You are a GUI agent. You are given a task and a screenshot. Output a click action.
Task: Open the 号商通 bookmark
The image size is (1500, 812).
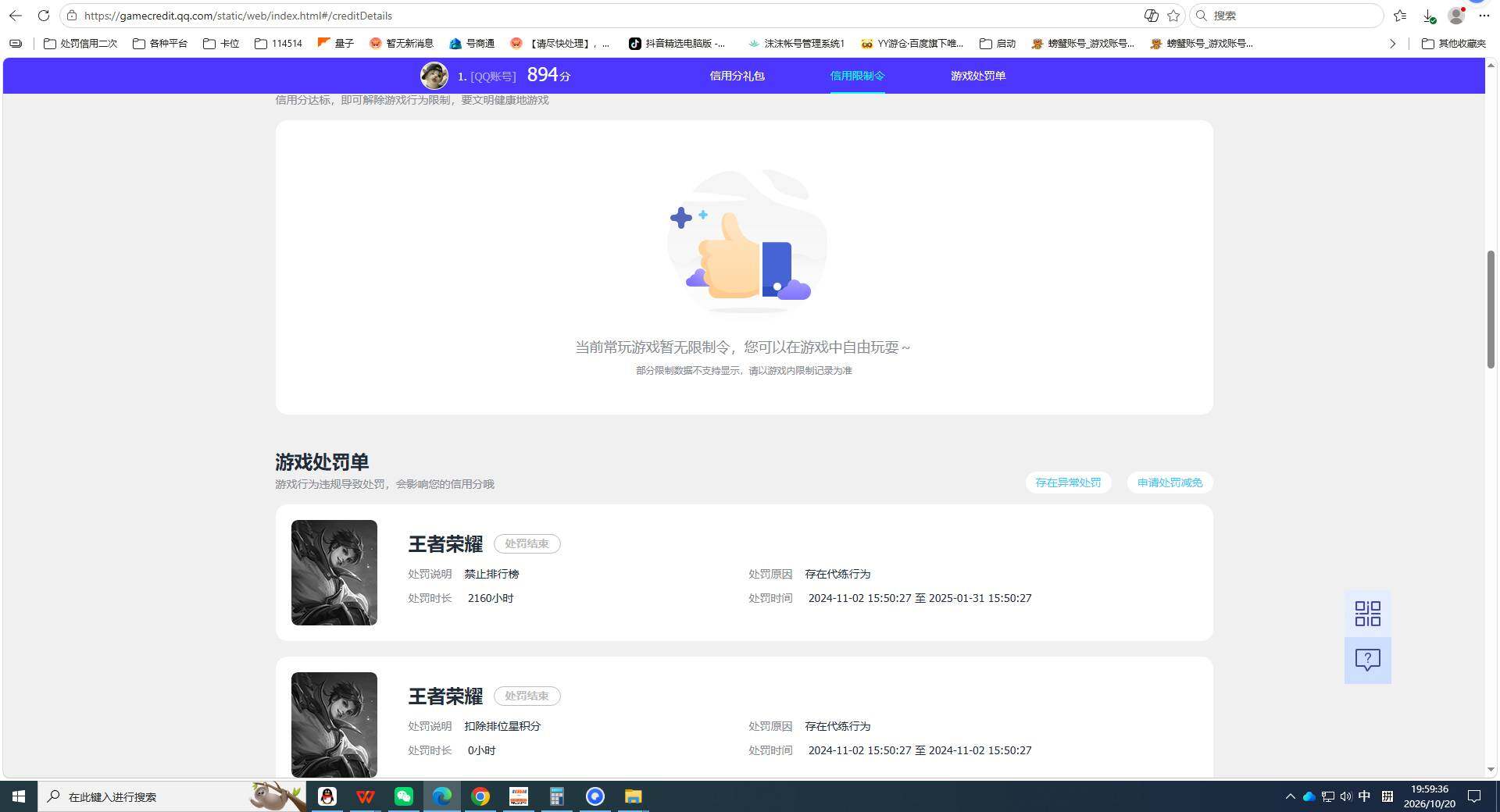472,44
